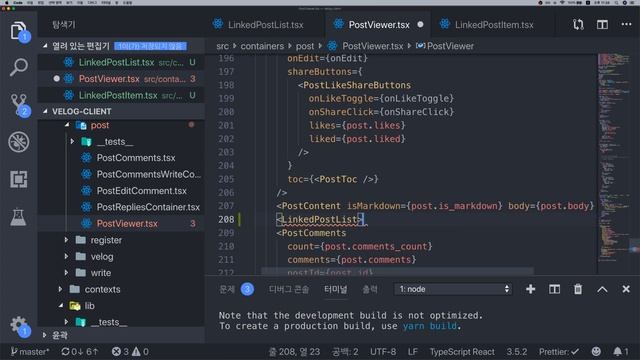Click the errors and warnings count in the status bar
The height and width of the screenshot is (360, 640).
130,351
